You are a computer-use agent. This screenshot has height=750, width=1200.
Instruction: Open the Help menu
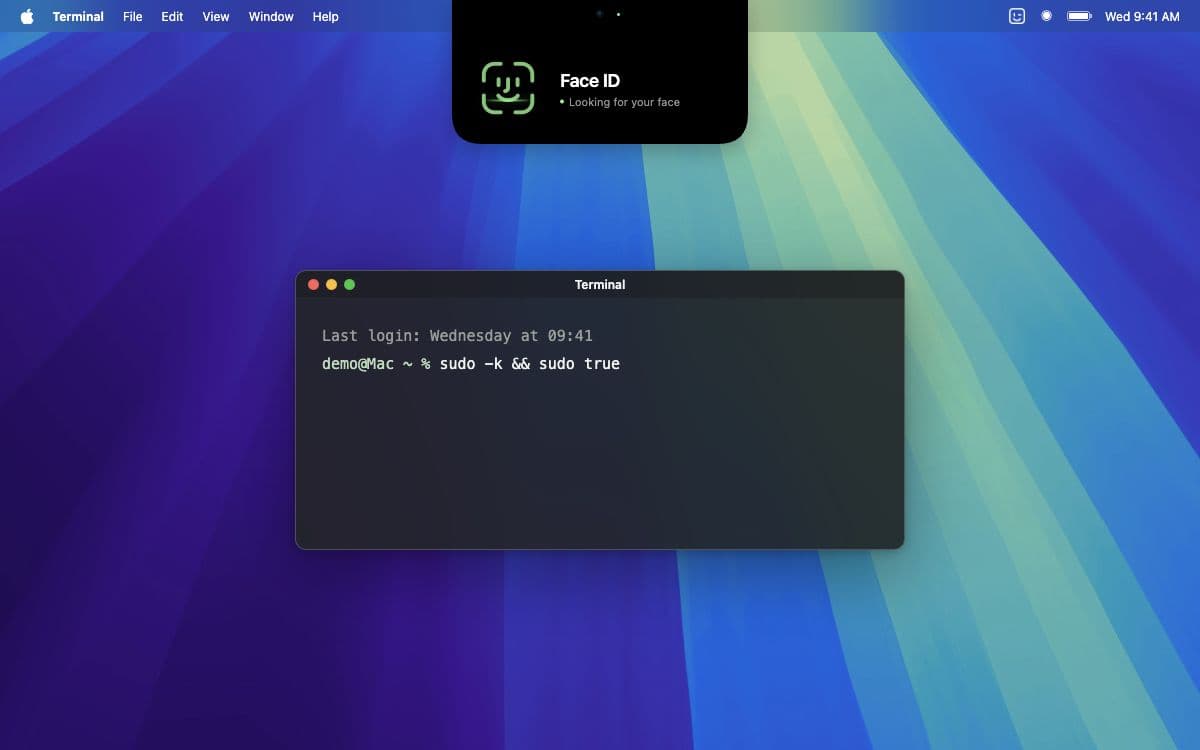(325, 16)
